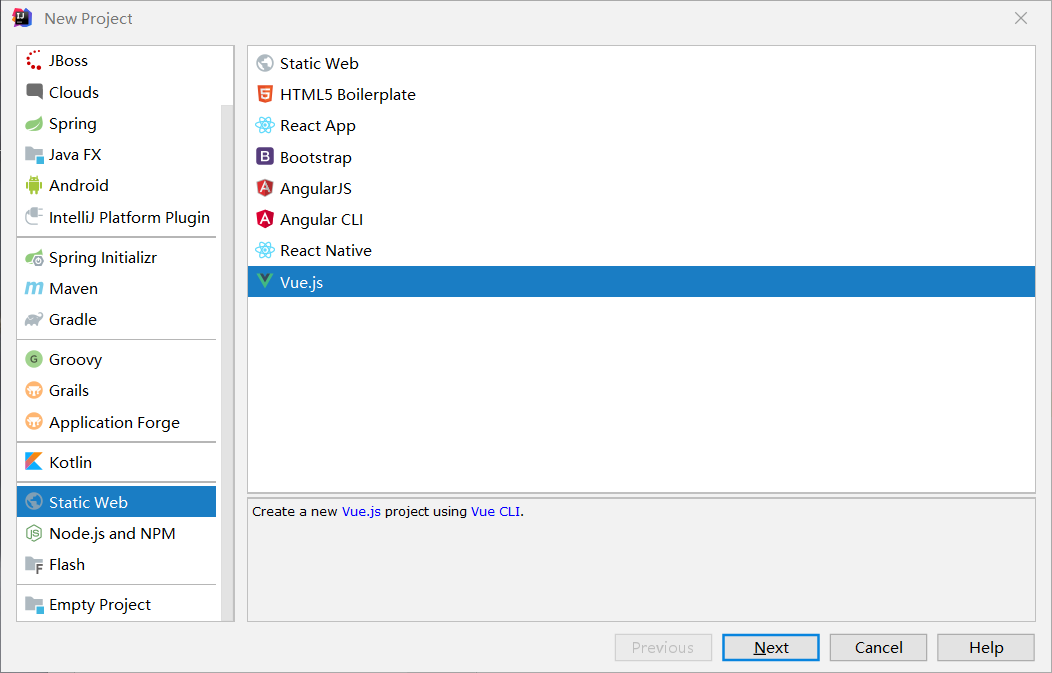Select Android project type
This screenshot has height=673, width=1052.
pos(118,185)
